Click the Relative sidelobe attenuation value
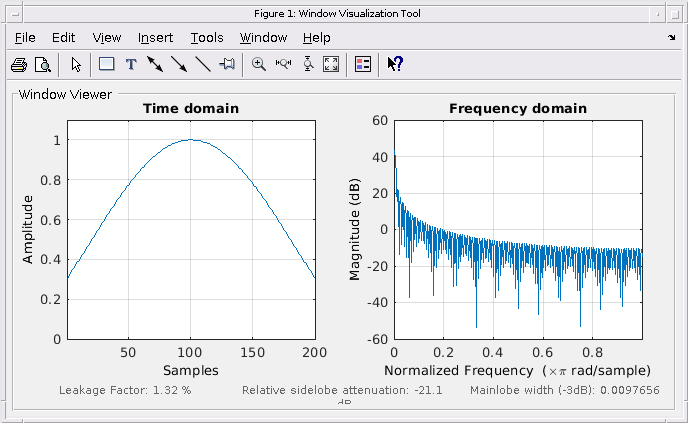Viewport: 688px width, 423px height. tap(342, 390)
